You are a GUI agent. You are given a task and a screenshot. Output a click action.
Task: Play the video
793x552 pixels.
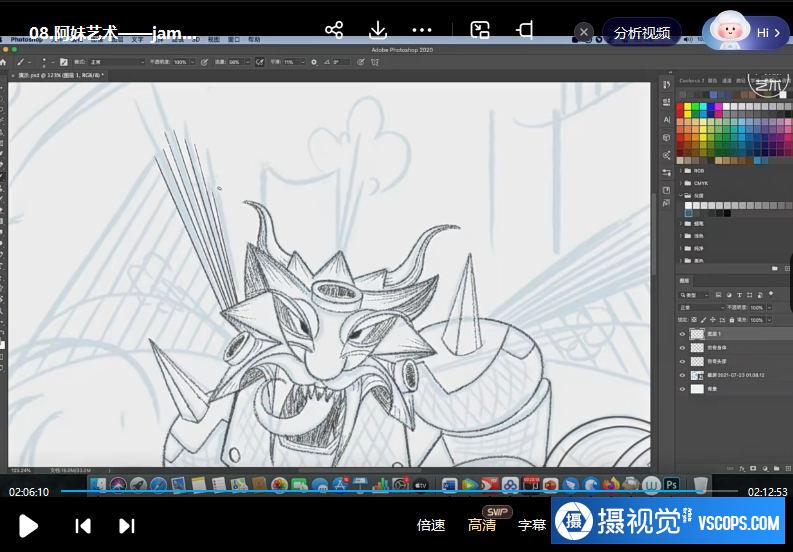pyautogui.click(x=28, y=526)
